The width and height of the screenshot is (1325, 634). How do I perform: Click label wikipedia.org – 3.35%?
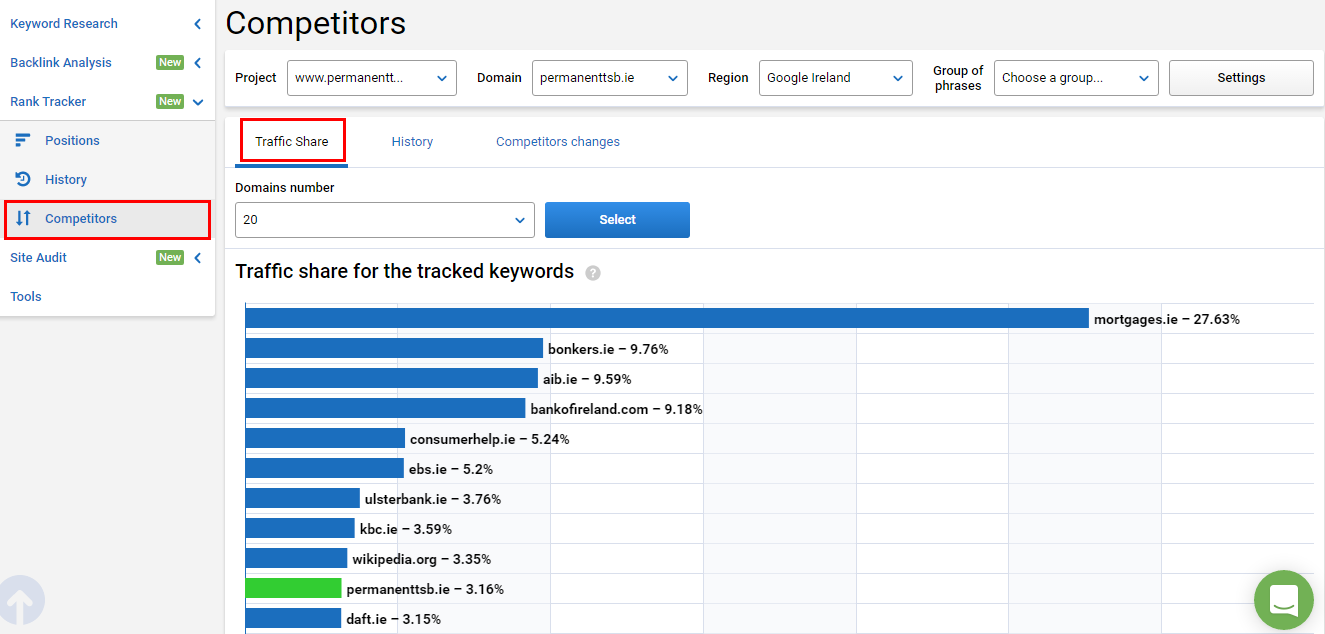tap(422, 559)
